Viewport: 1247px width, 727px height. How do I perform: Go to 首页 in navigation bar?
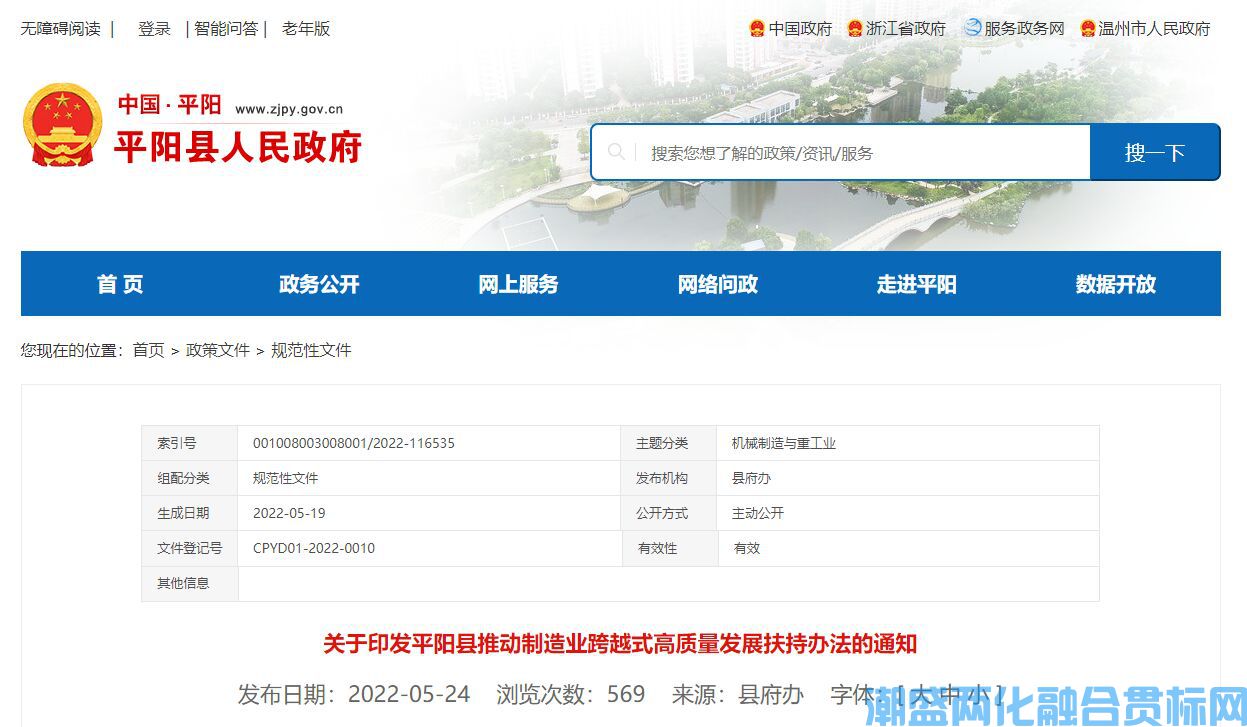coord(120,284)
